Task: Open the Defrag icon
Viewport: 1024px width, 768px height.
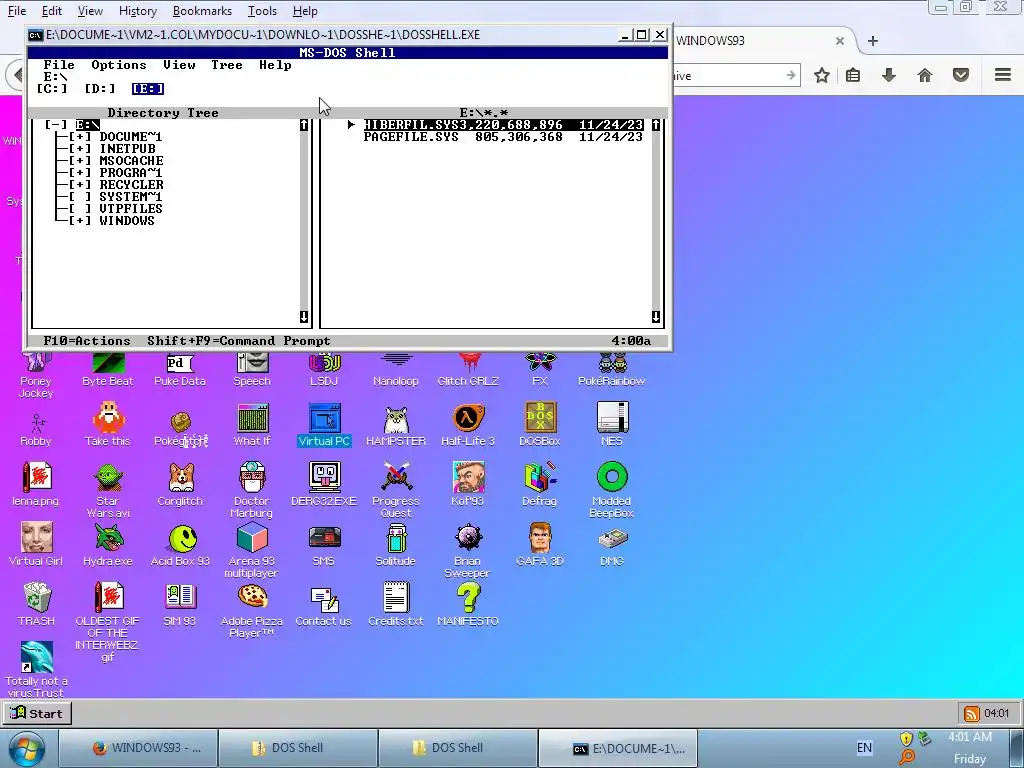Action: (539, 485)
